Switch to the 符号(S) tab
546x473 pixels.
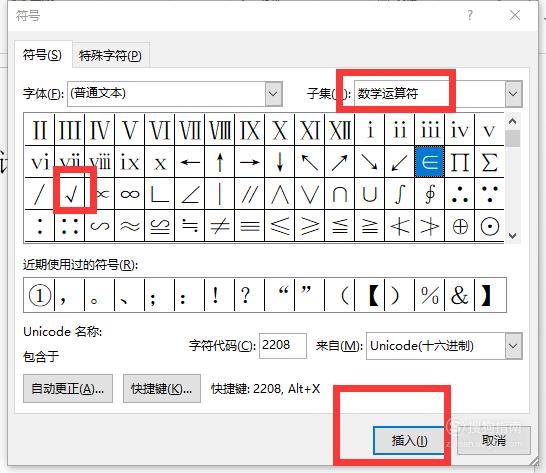[x=42, y=55]
